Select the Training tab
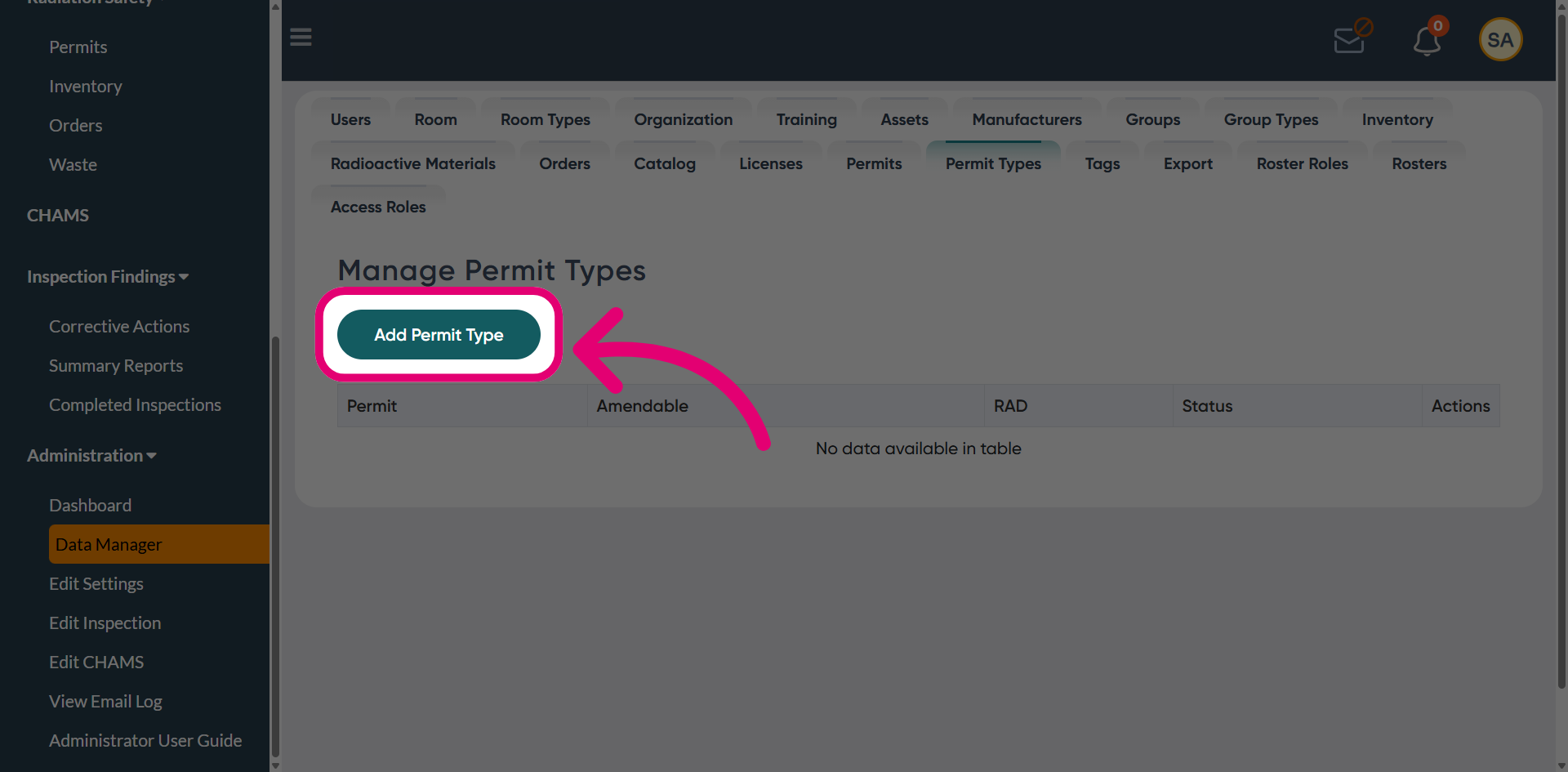Image resolution: width=1568 pixels, height=772 pixels. (x=806, y=120)
